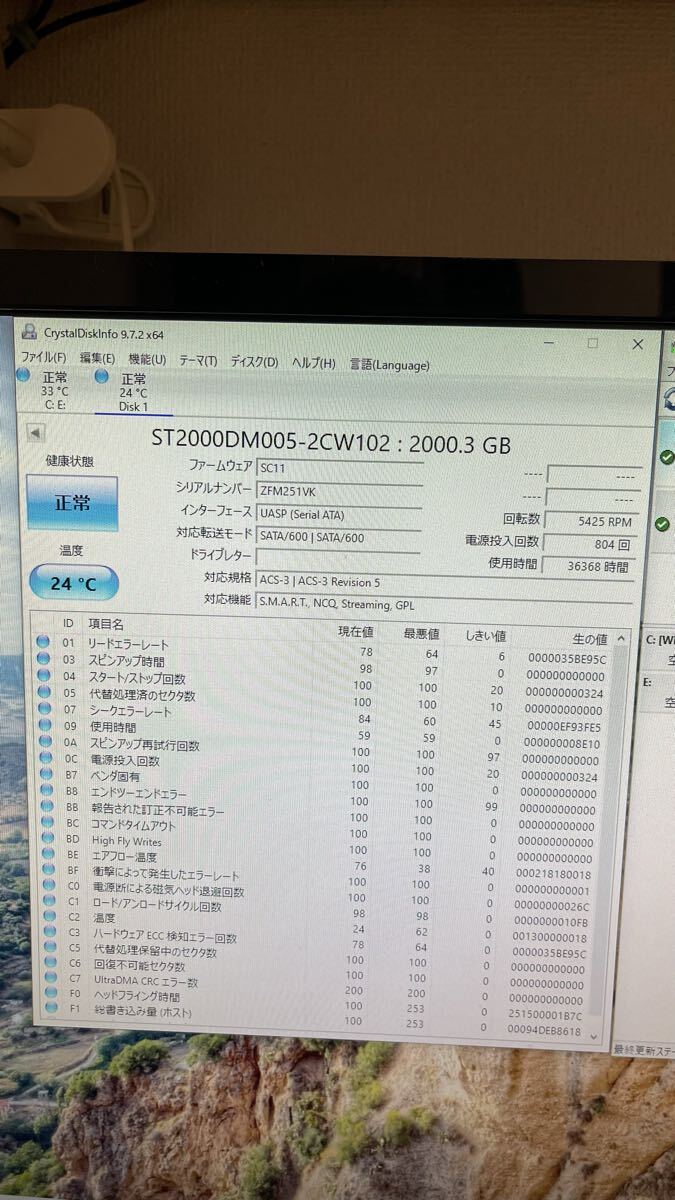The height and width of the screenshot is (1200, 675).
Task: Click the 24 °C temperature button
Action: coord(73,583)
